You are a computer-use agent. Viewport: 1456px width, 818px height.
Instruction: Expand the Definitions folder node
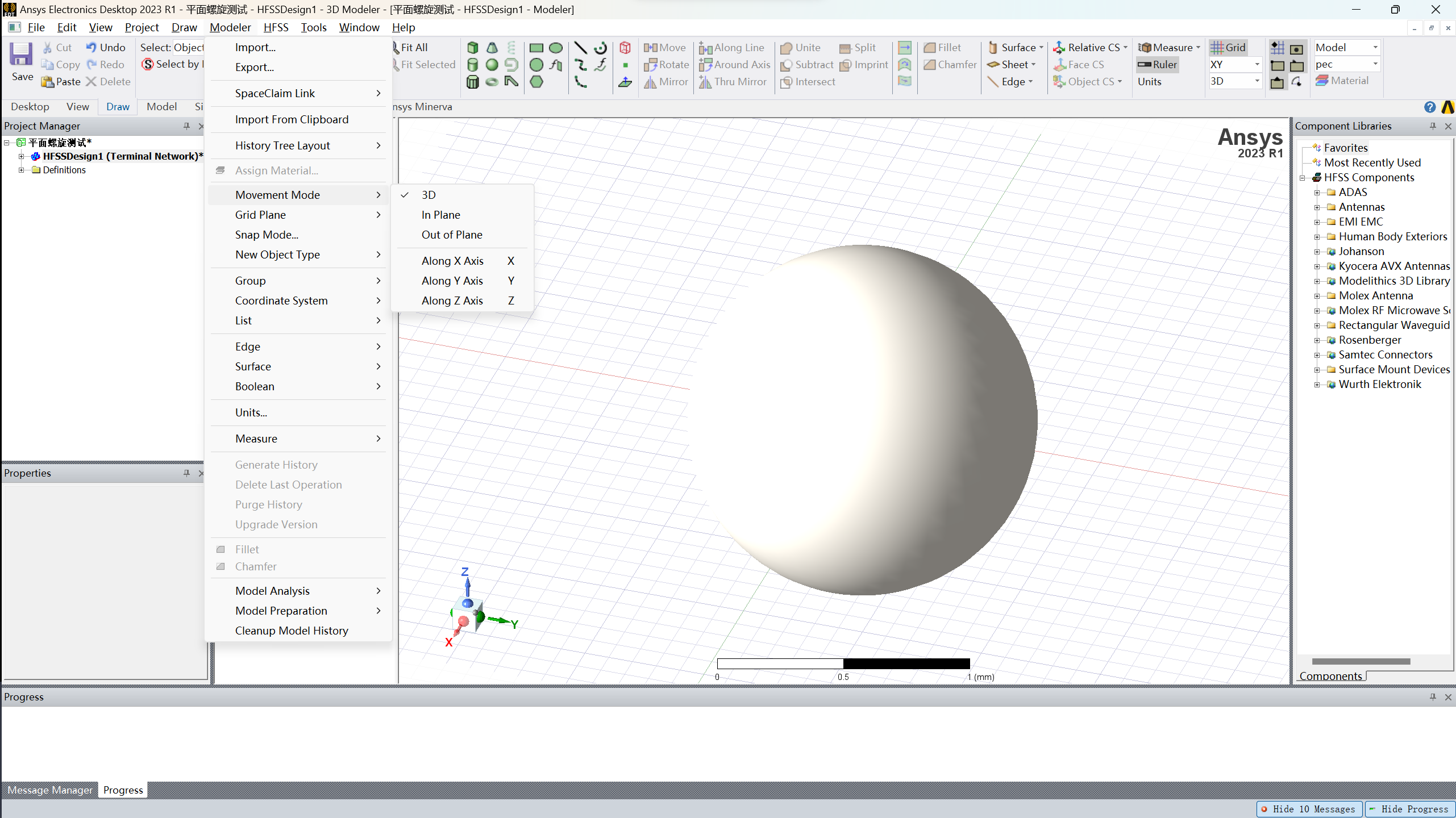pos(21,170)
